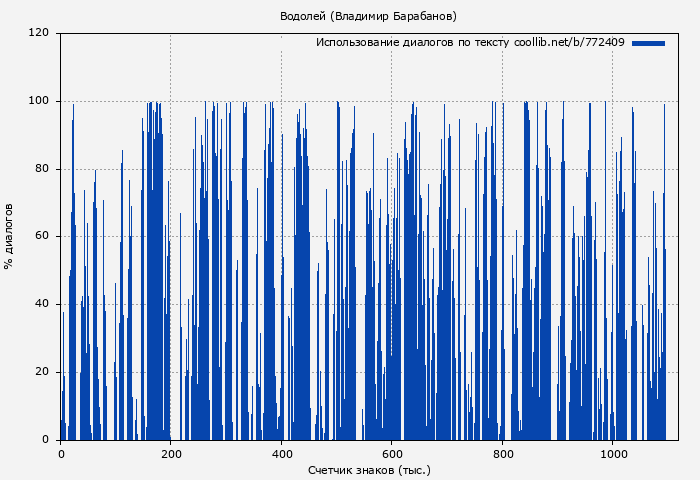
Task: Select the y-axis tick value 60
Action: tap(43, 237)
